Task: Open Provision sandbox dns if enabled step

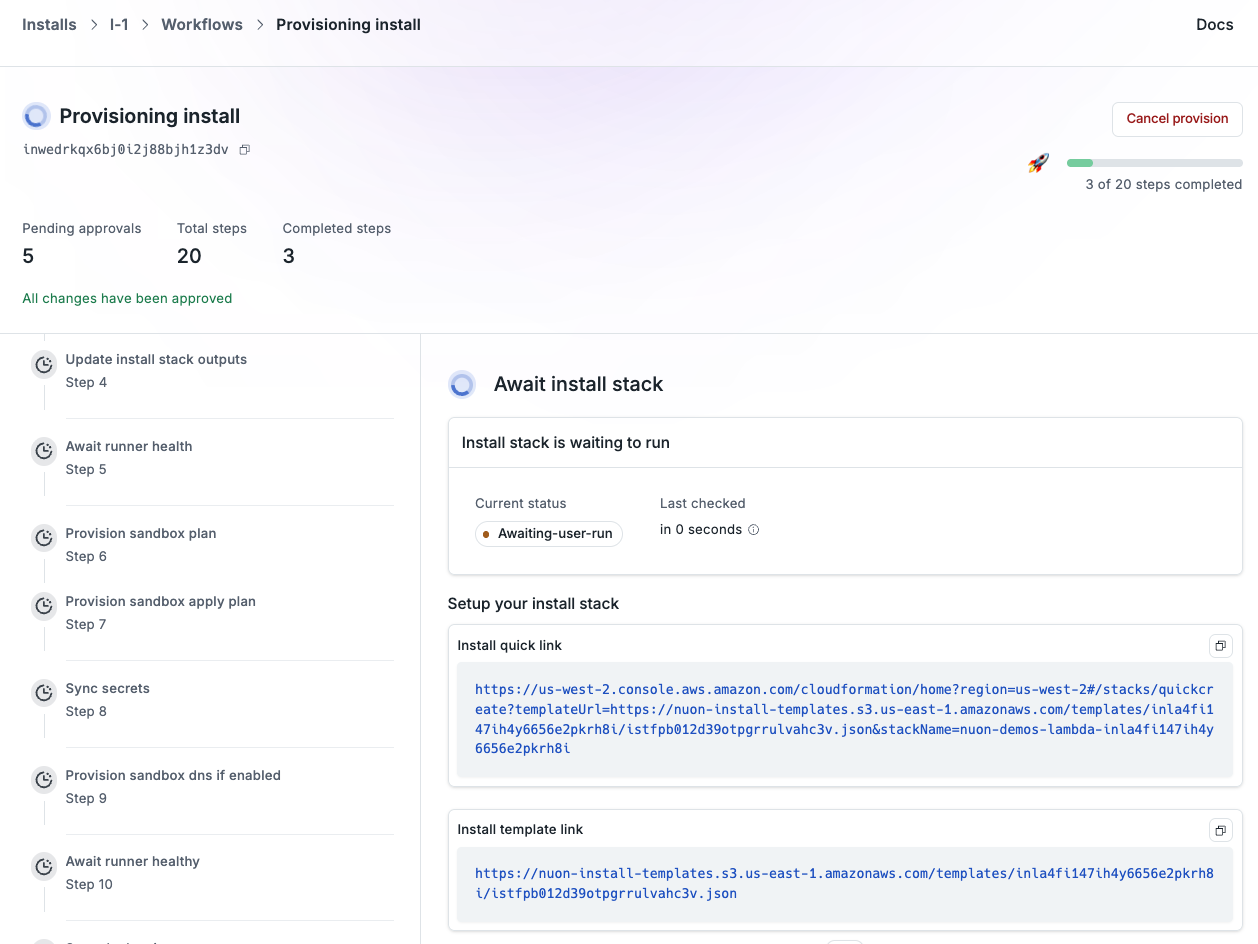Action: [x=173, y=787]
